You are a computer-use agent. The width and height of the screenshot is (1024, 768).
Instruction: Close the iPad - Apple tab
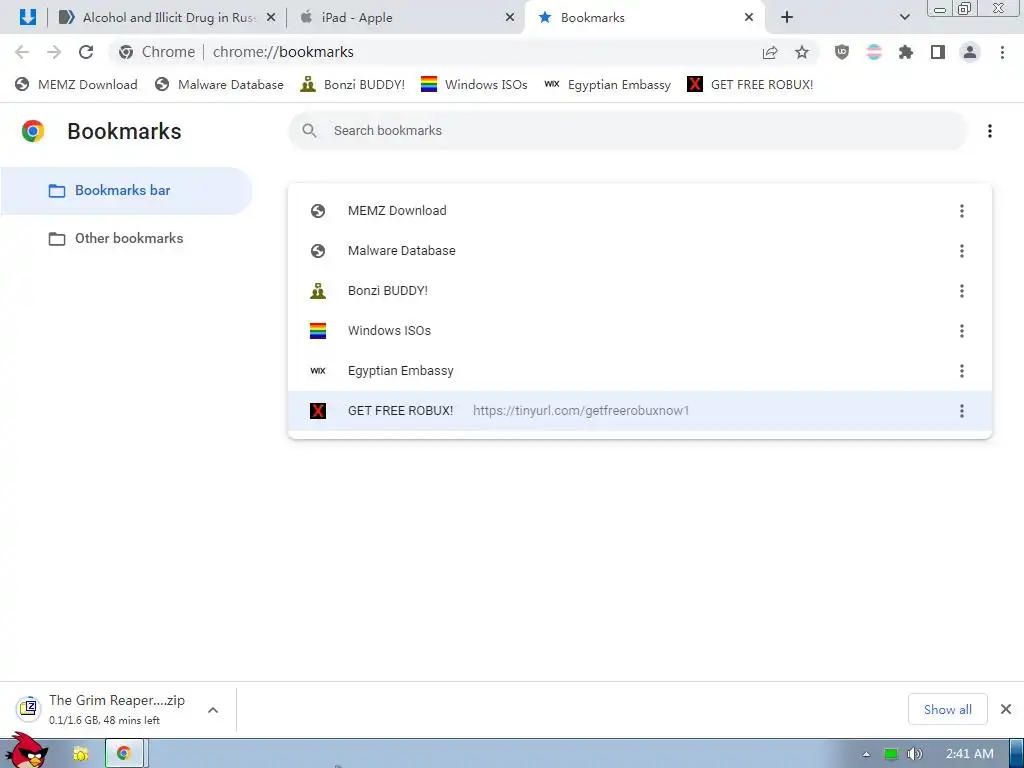click(510, 18)
